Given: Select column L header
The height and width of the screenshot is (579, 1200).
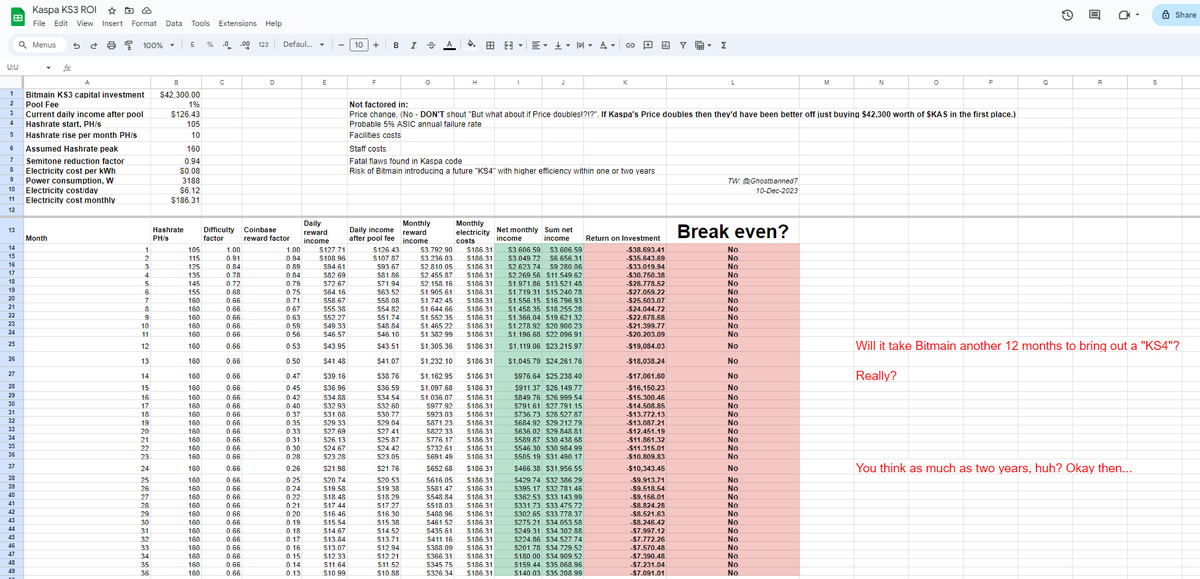Looking at the screenshot, I should point(733,83).
